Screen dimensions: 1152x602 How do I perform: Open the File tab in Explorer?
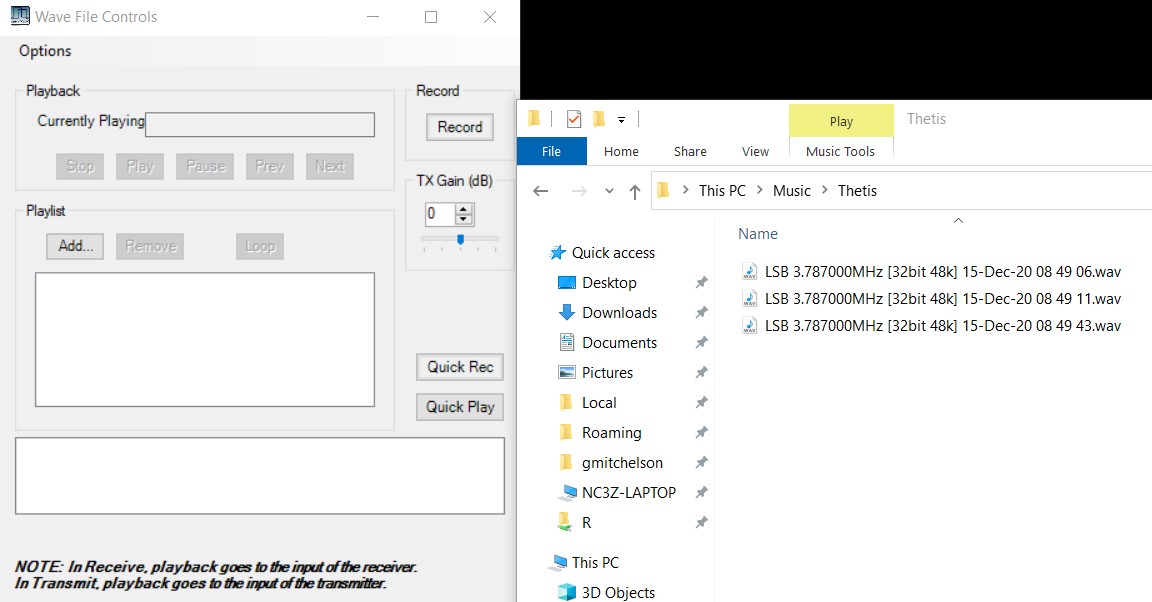[x=551, y=151]
